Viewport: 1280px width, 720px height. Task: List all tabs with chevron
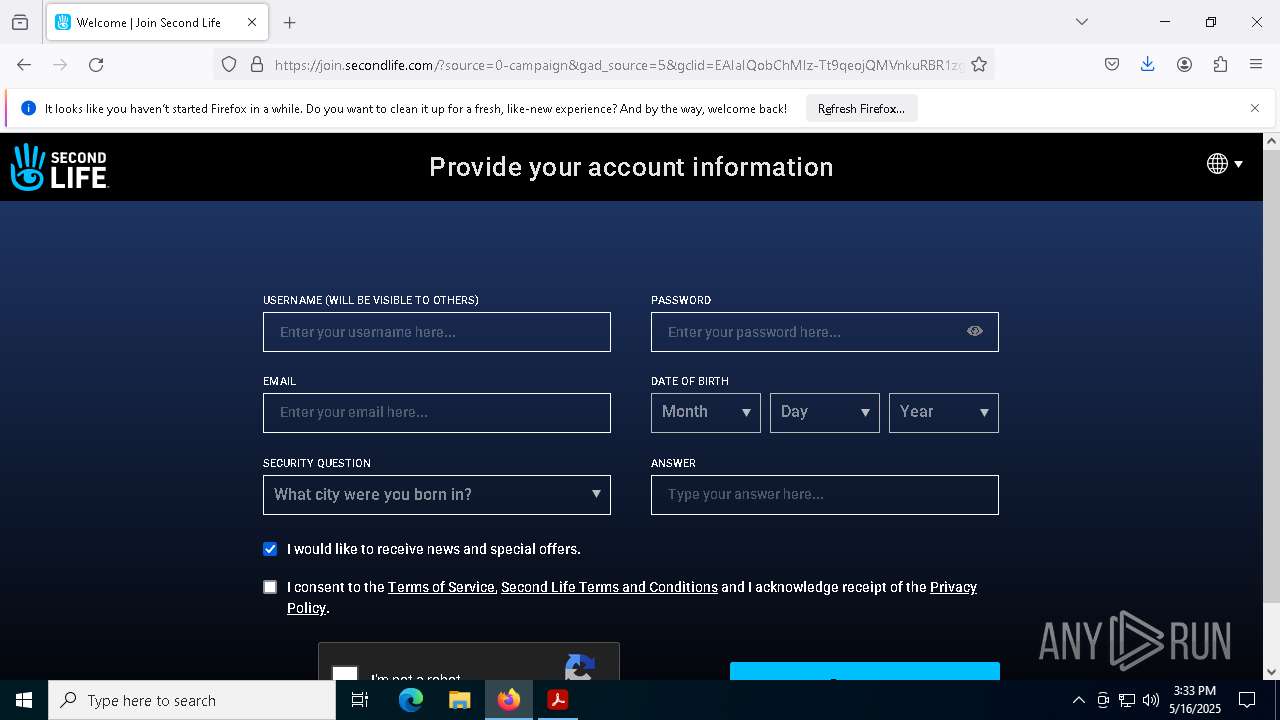(x=1082, y=22)
